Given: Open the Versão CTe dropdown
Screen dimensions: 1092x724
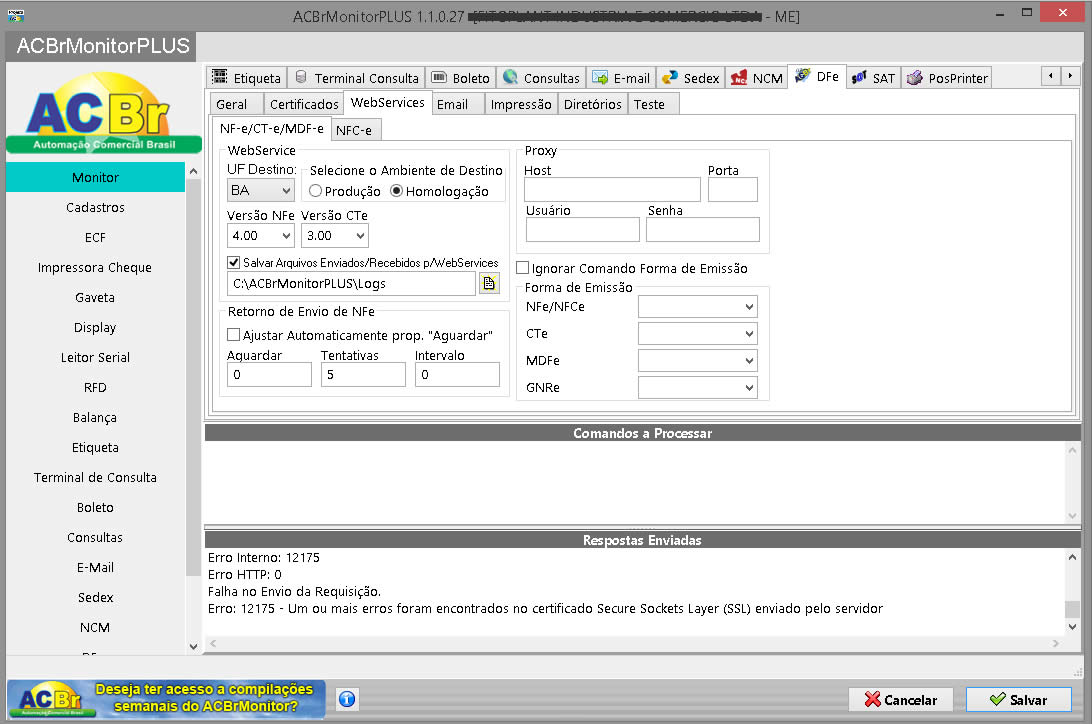Looking at the screenshot, I should coord(334,236).
